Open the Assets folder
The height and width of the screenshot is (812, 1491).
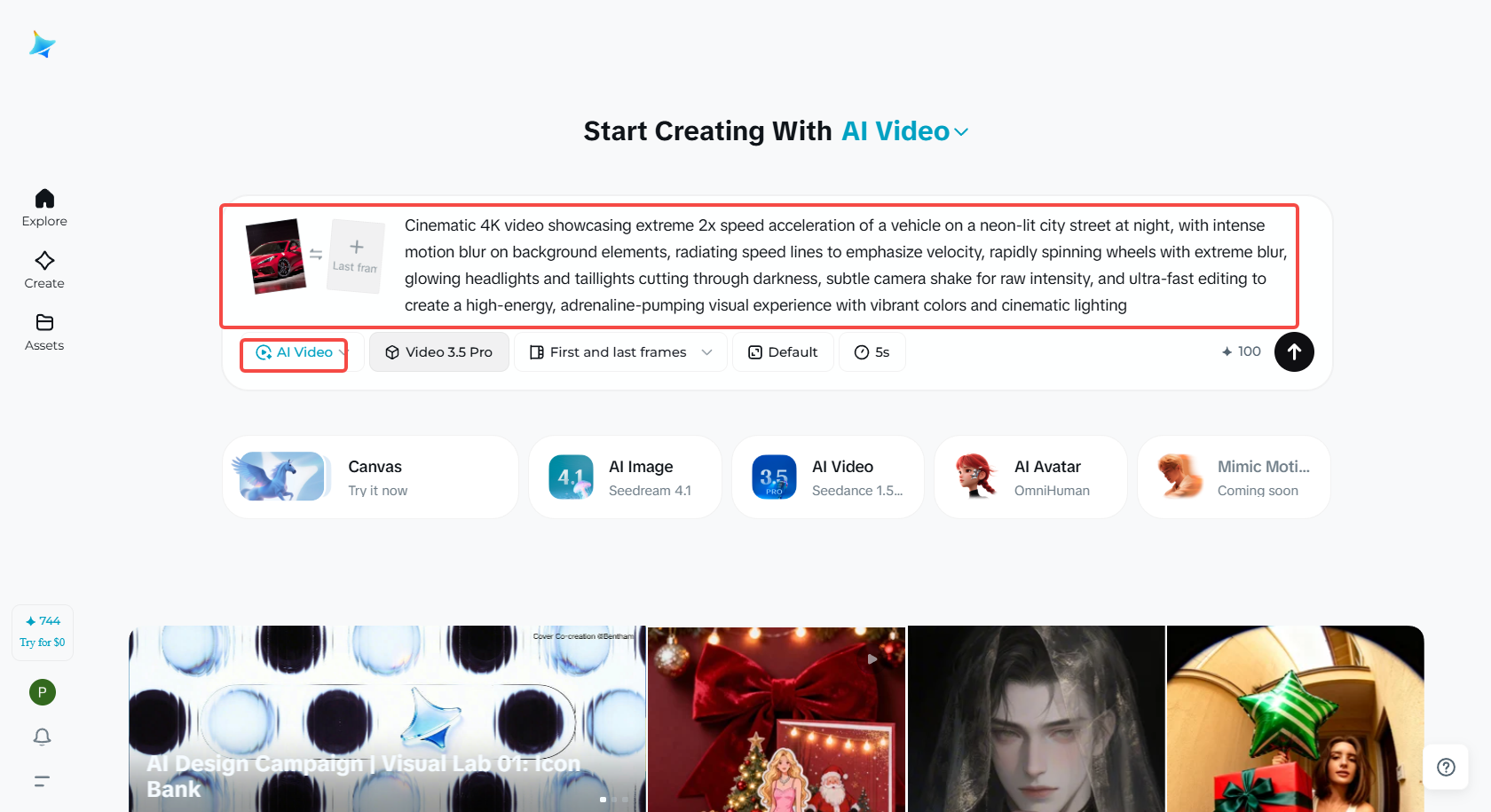[x=44, y=333]
